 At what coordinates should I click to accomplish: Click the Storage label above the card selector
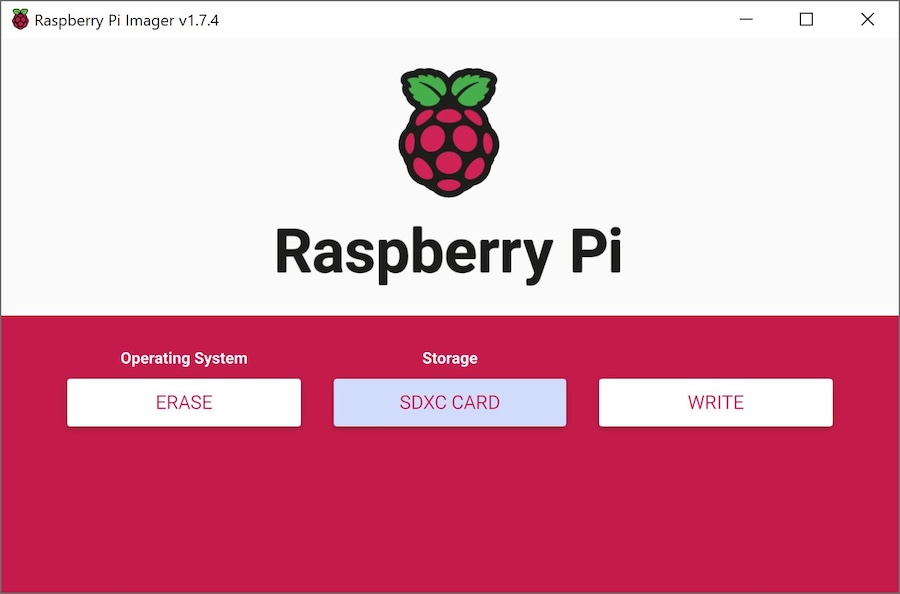pos(449,358)
